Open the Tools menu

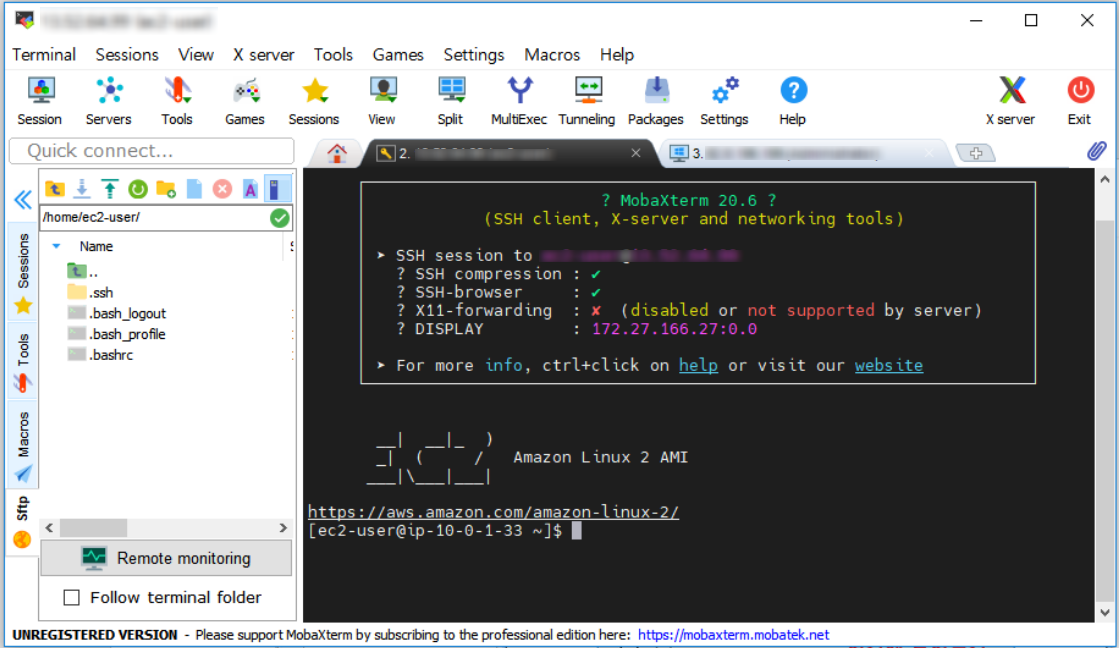(333, 55)
